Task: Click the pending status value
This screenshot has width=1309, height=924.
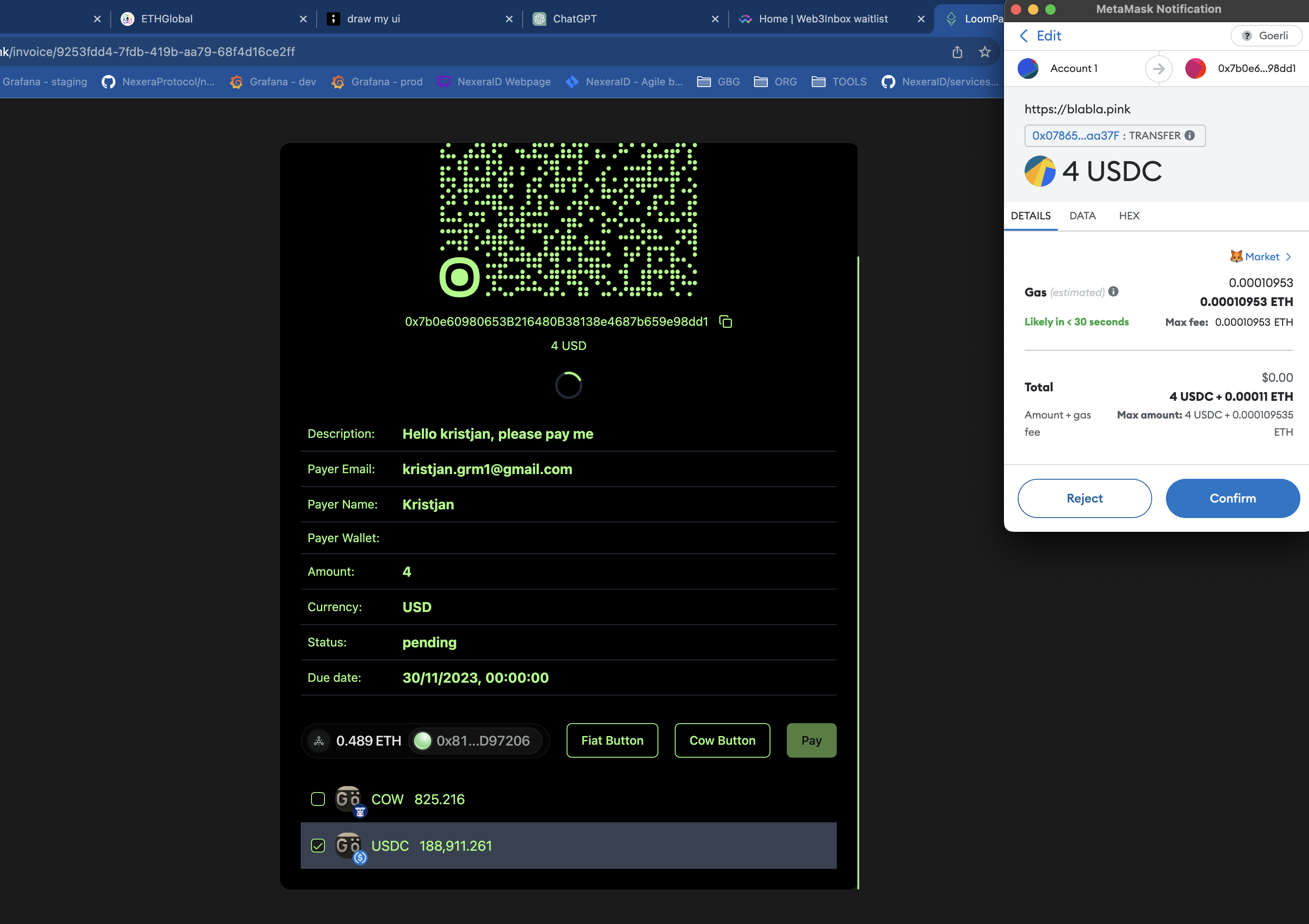Action: pos(429,643)
